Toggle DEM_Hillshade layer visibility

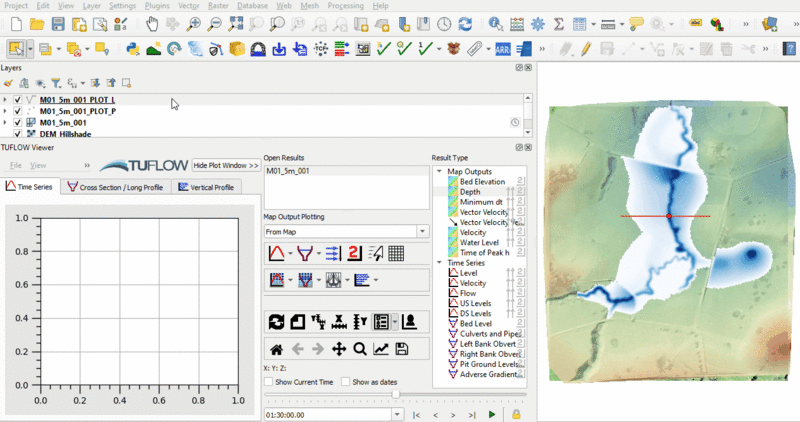pyautogui.click(x=18, y=134)
